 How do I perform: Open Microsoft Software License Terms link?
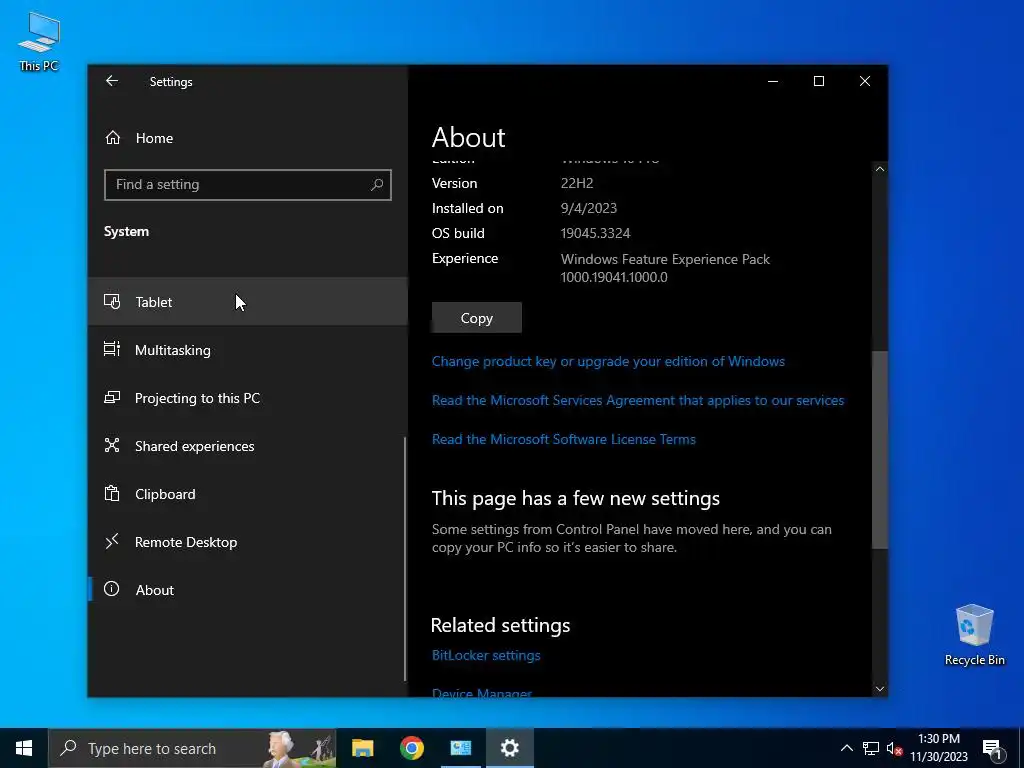(x=564, y=439)
